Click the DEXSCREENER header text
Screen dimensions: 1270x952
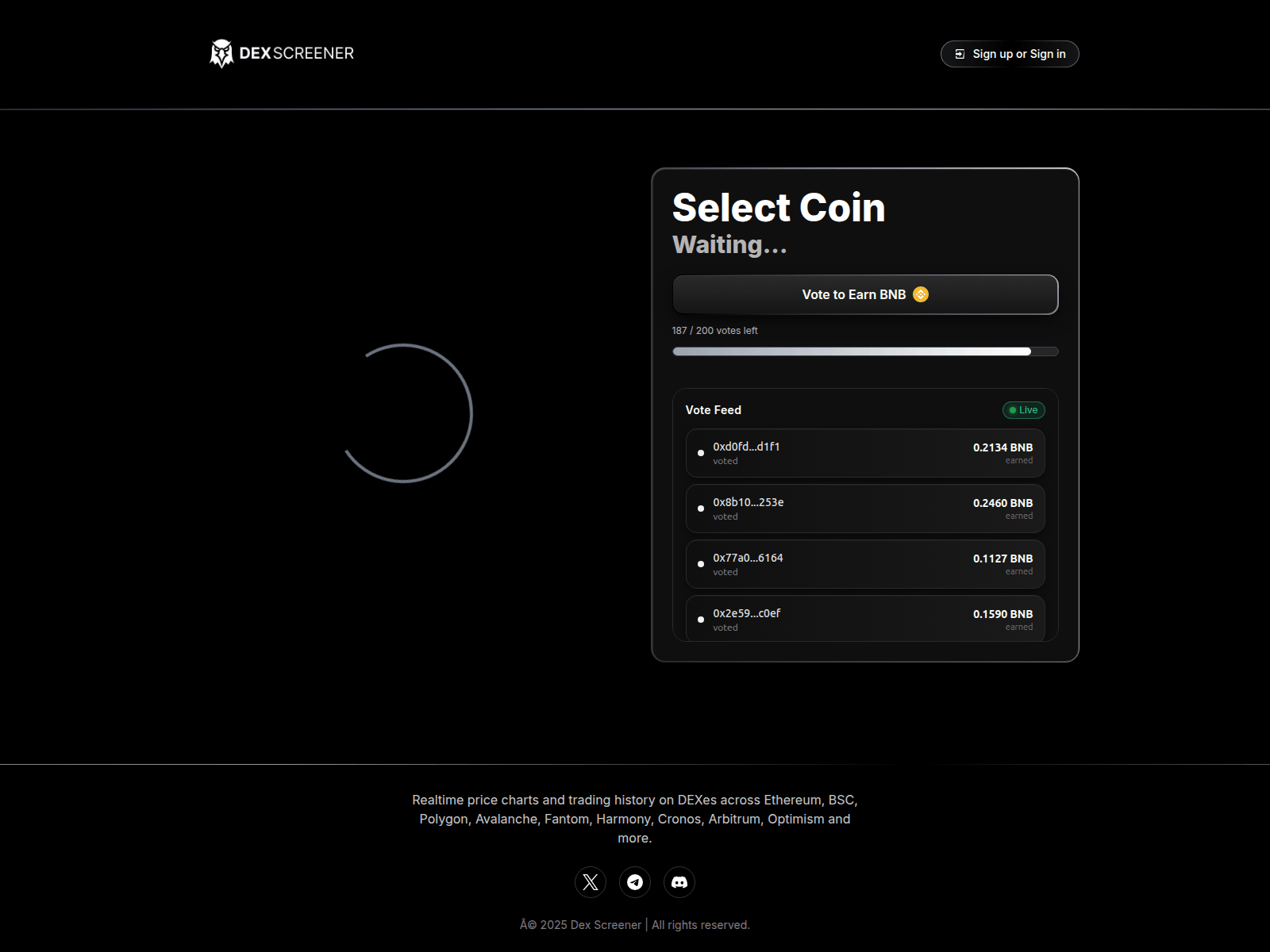pos(297,53)
